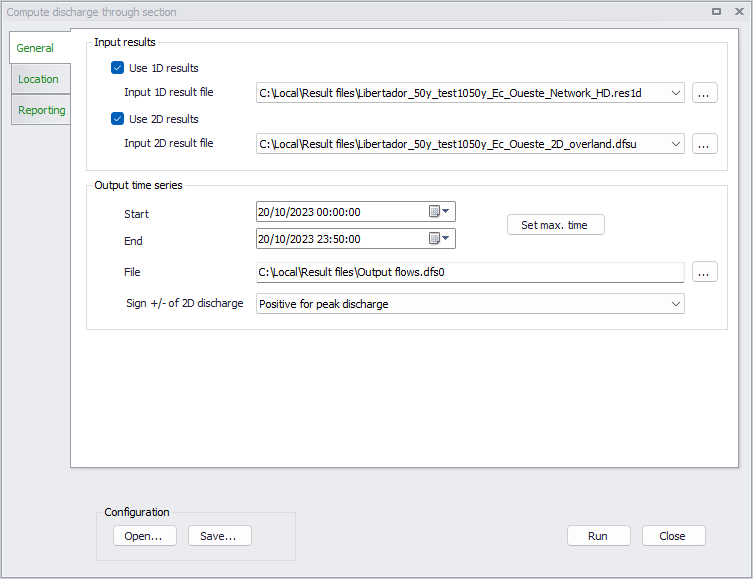Run the discharge computation
The image size is (753, 579).
(598, 536)
